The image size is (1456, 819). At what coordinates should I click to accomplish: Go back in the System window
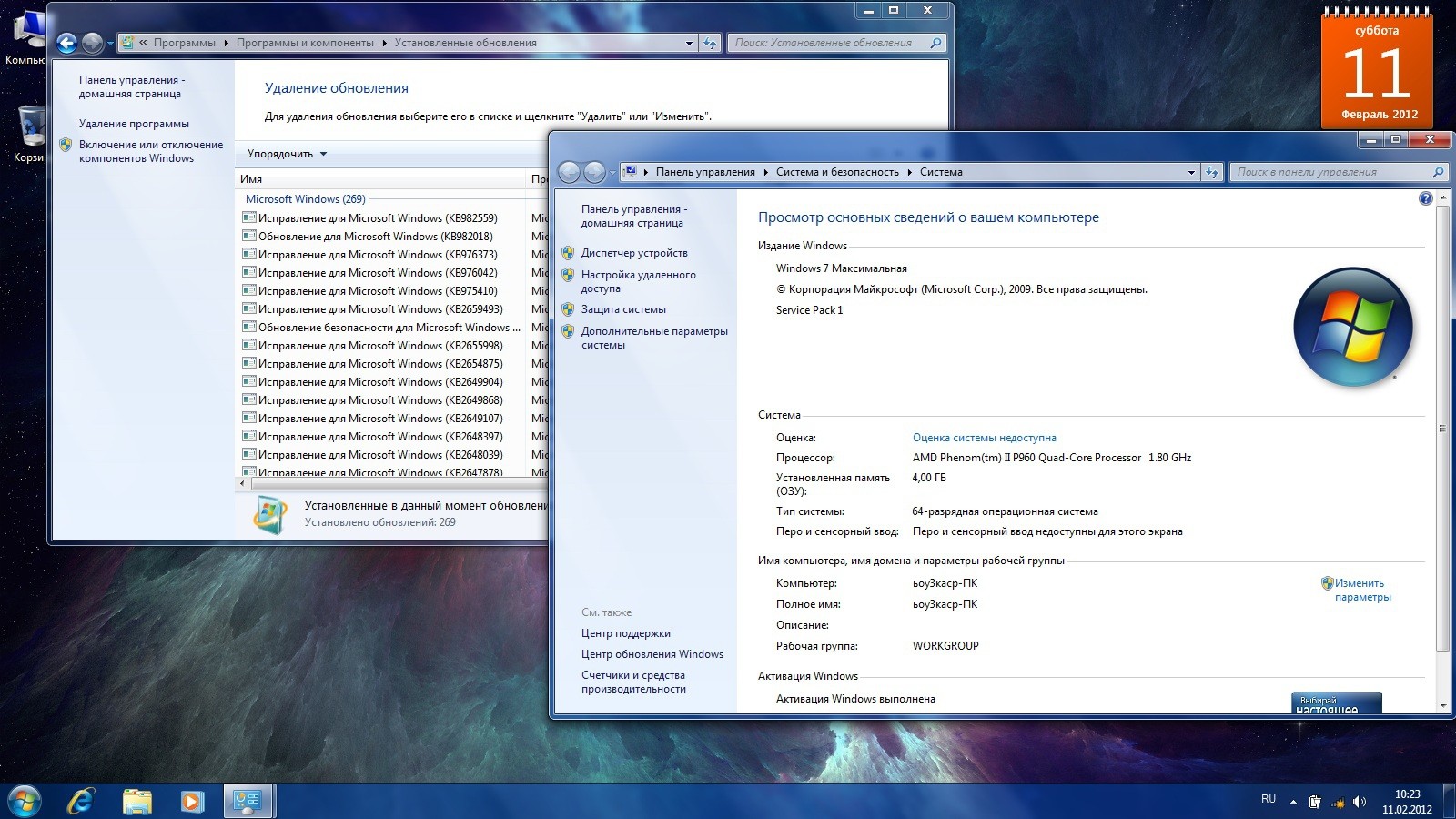[x=569, y=172]
